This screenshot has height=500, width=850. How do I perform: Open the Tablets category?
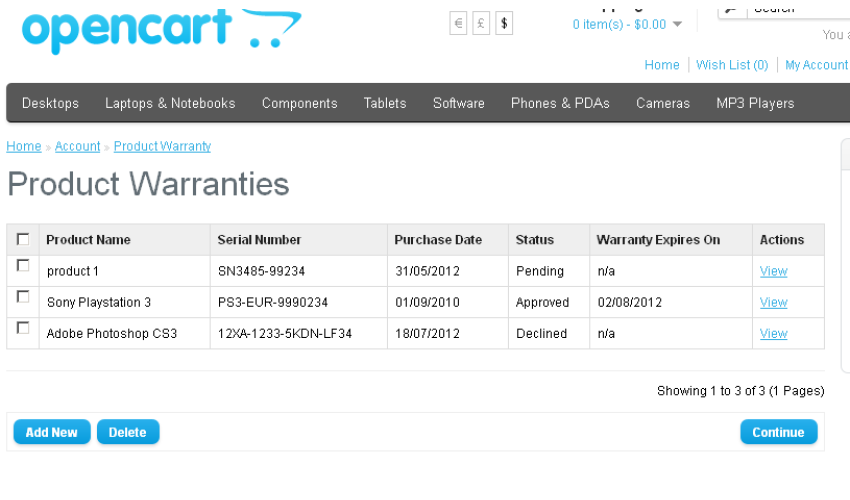[x=385, y=103]
